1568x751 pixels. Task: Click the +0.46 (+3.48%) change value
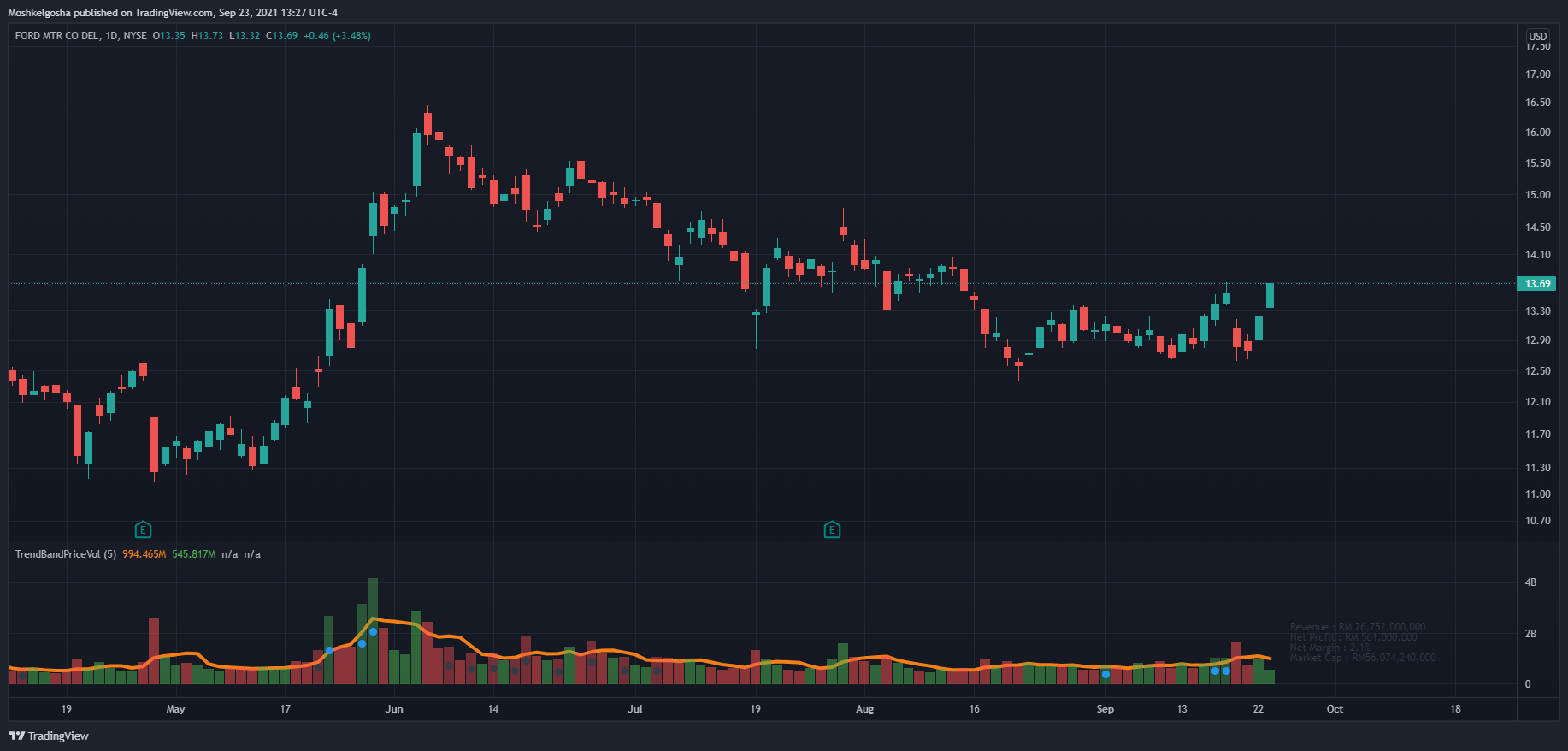pyautogui.click(x=337, y=36)
